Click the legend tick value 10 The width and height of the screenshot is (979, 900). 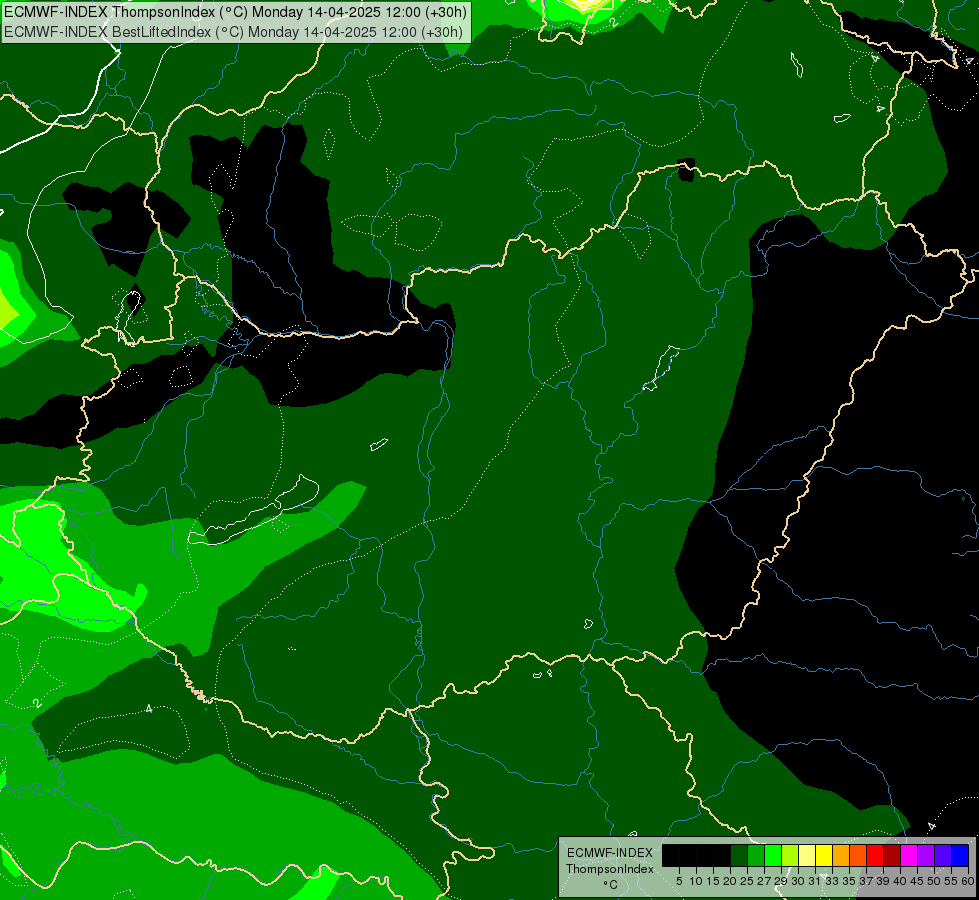coord(696,881)
